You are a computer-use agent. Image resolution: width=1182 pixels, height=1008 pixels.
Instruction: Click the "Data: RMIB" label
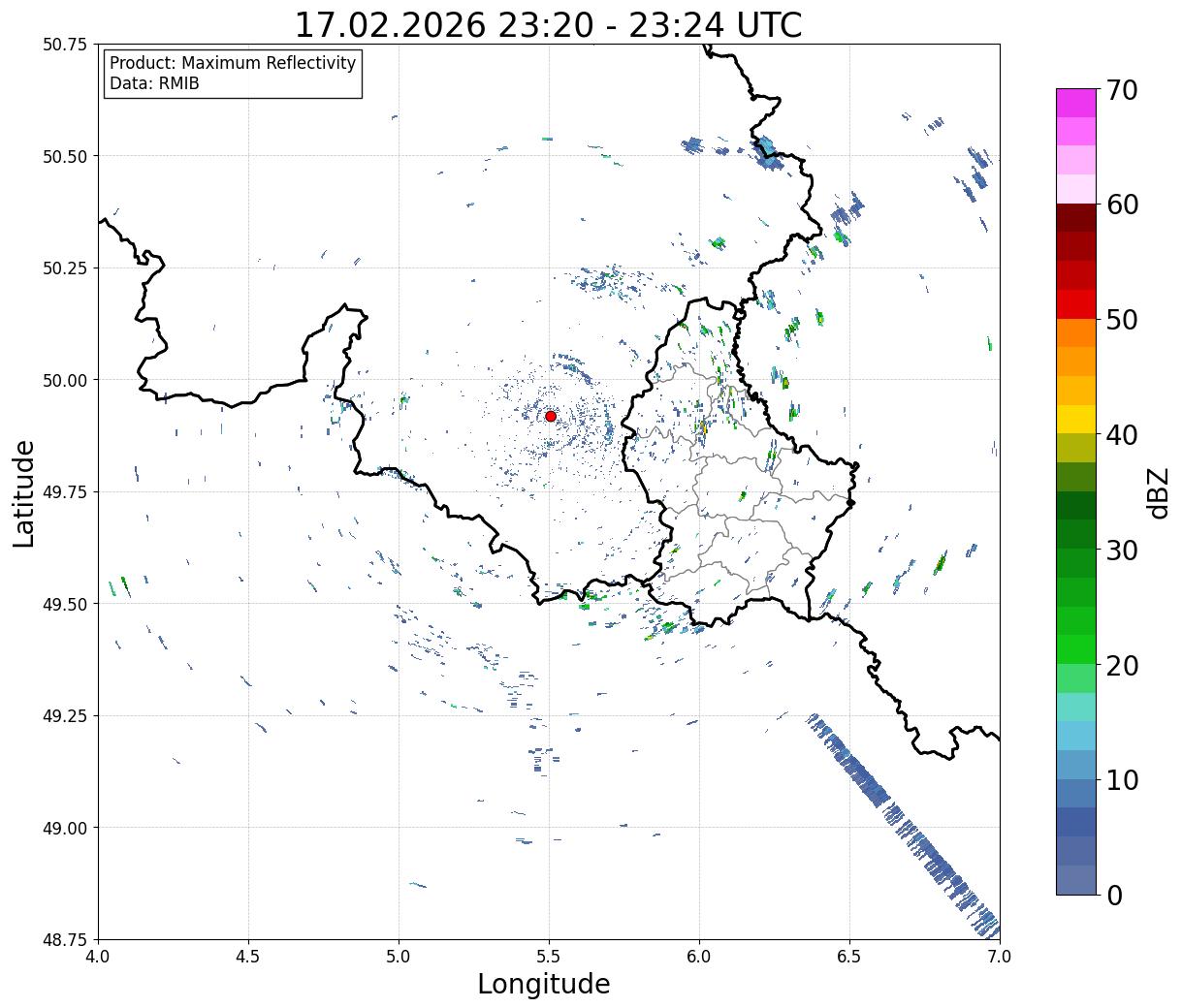point(154,84)
